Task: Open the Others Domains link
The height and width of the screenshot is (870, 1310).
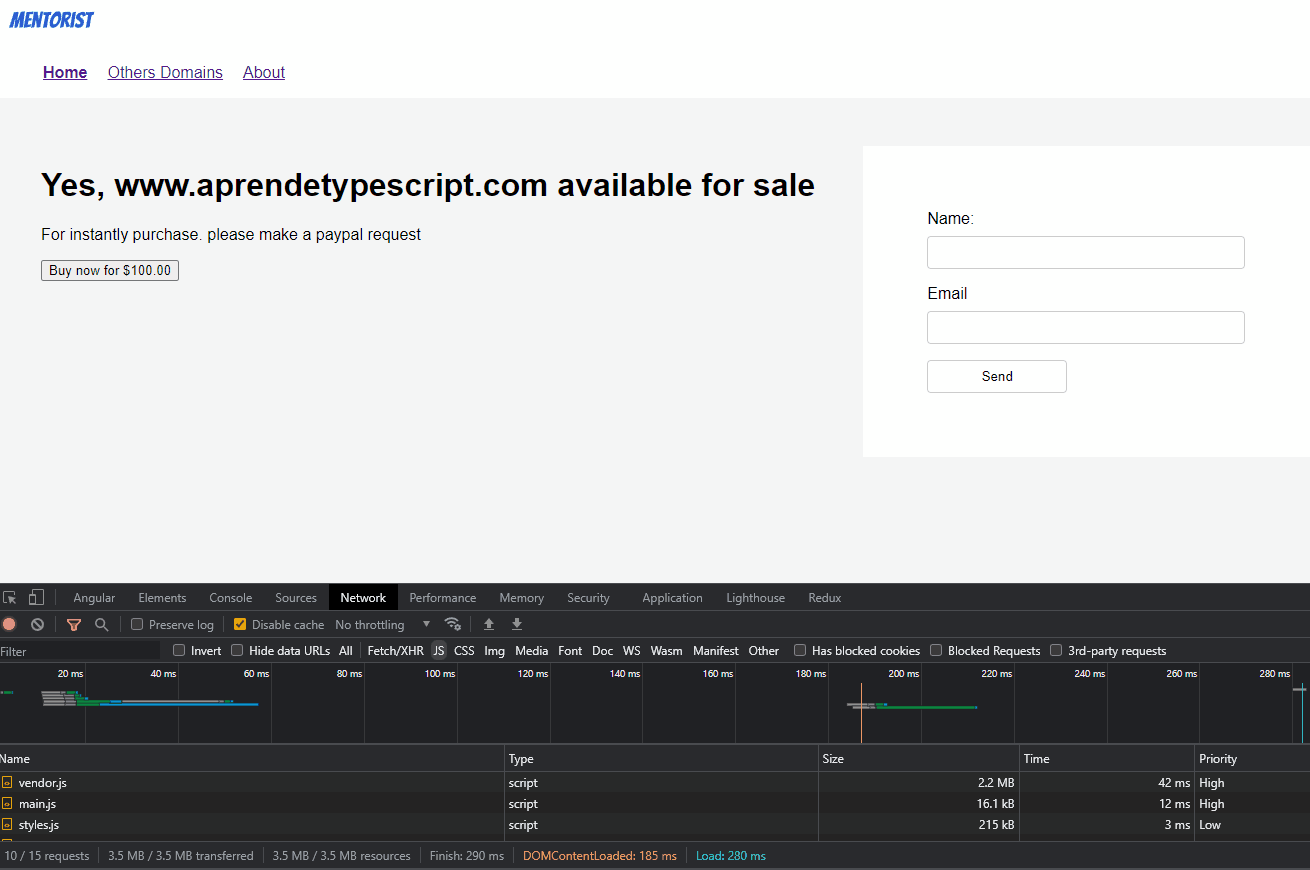Action: 165,72
